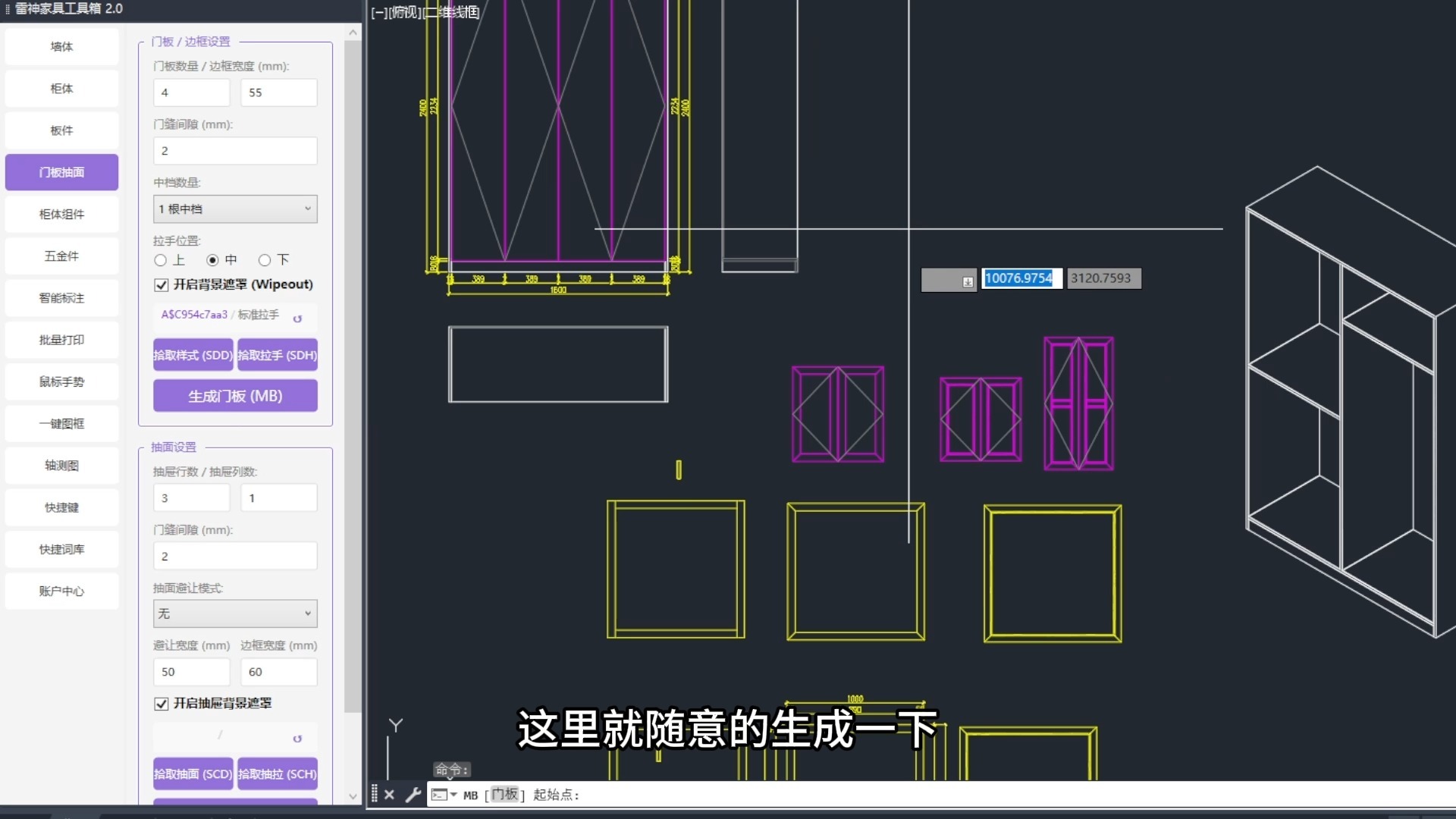
Task: Select the 上 handle position radio
Action: coord(160,260)
